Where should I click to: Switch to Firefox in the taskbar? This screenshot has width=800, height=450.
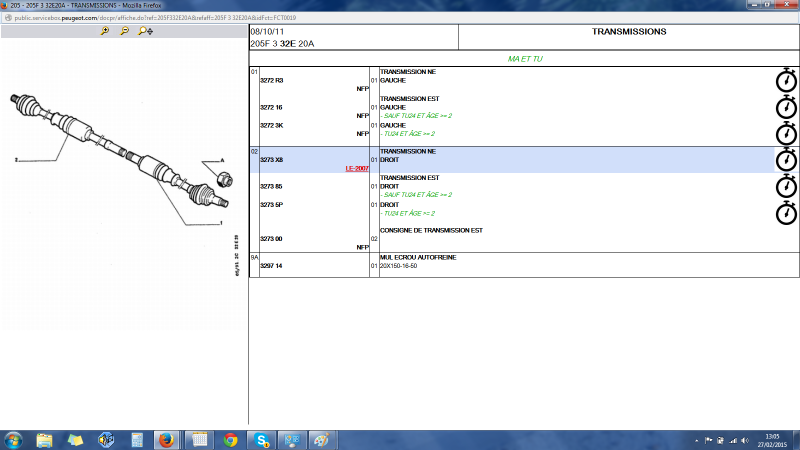point(166,440)
